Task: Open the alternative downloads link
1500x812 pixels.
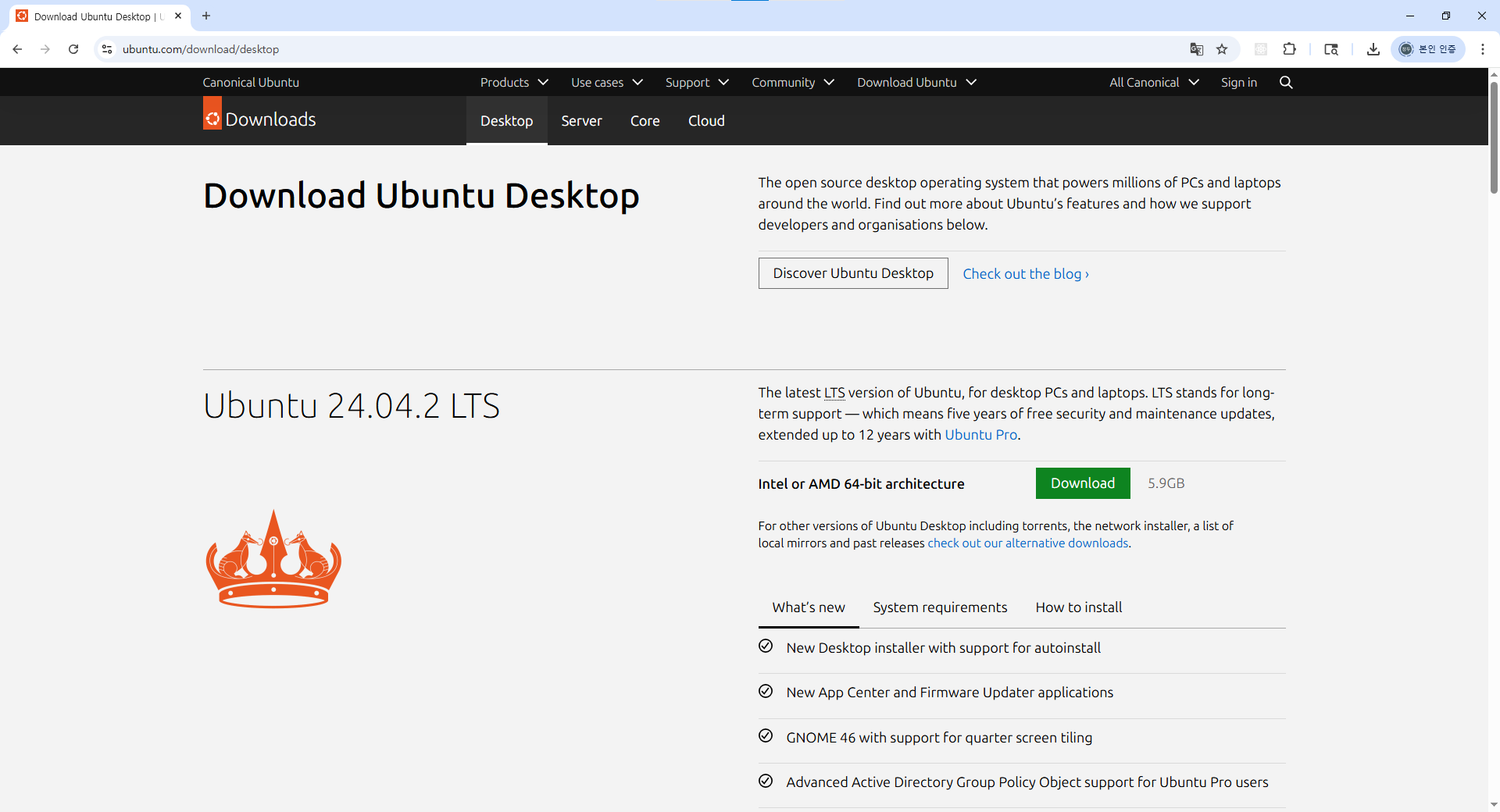Action: pos(1028,543)
